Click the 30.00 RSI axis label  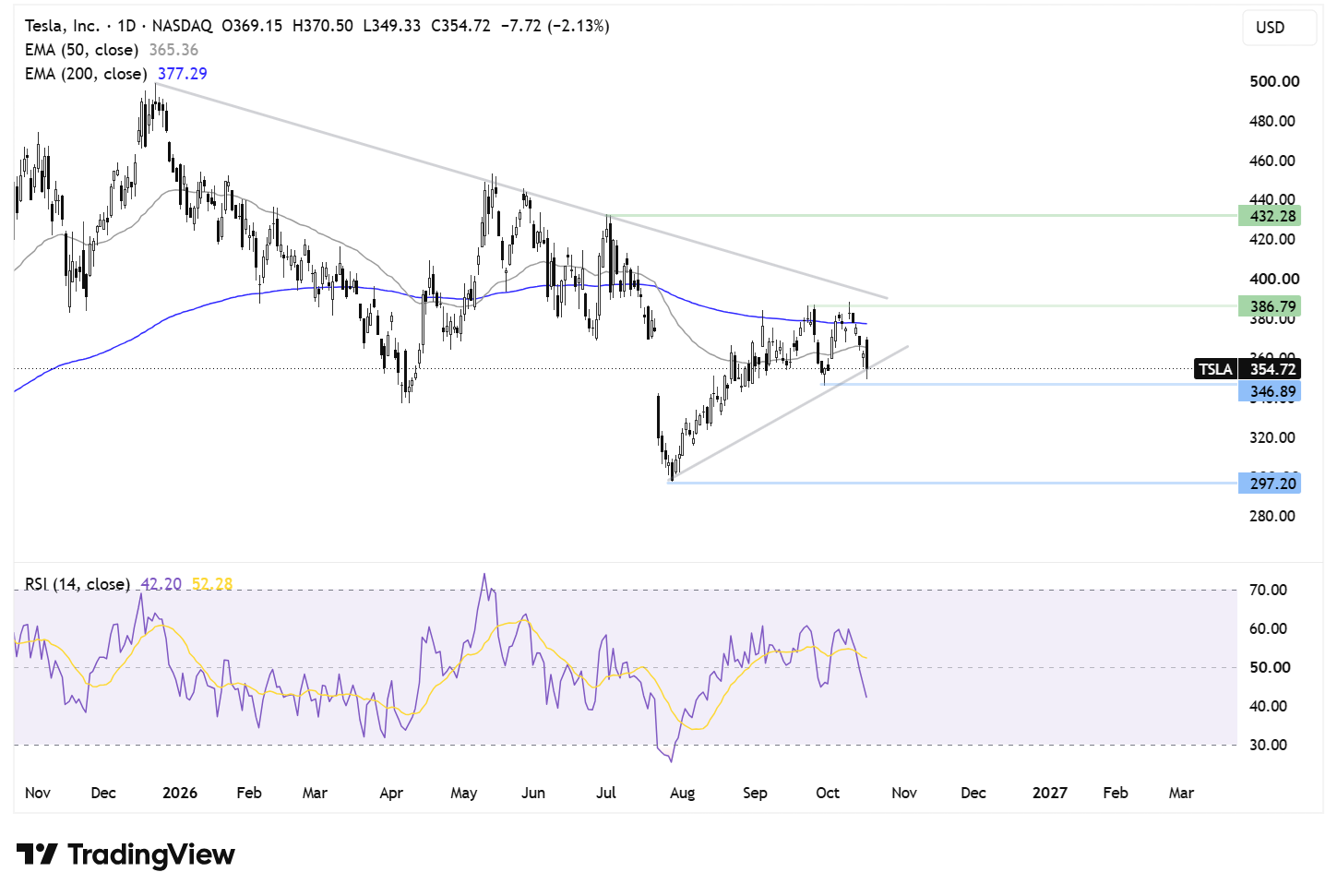click(x=1269, y=745)
